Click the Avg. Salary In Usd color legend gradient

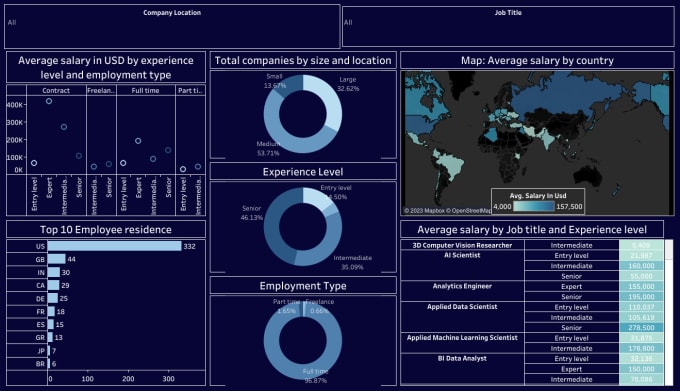coord(533,206)
